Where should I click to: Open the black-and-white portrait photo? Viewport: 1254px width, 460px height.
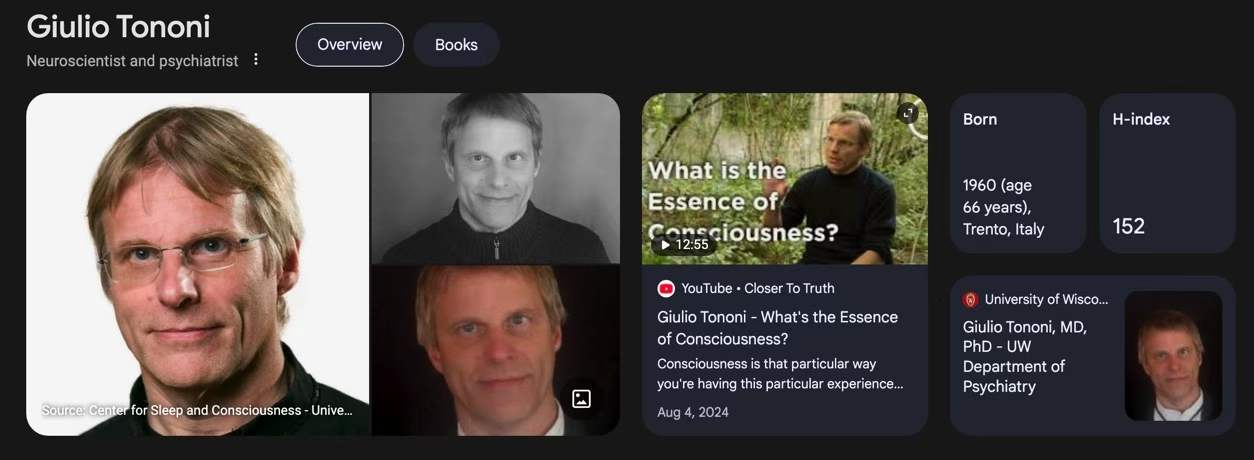pyautogui.click(x=496, y=178)
